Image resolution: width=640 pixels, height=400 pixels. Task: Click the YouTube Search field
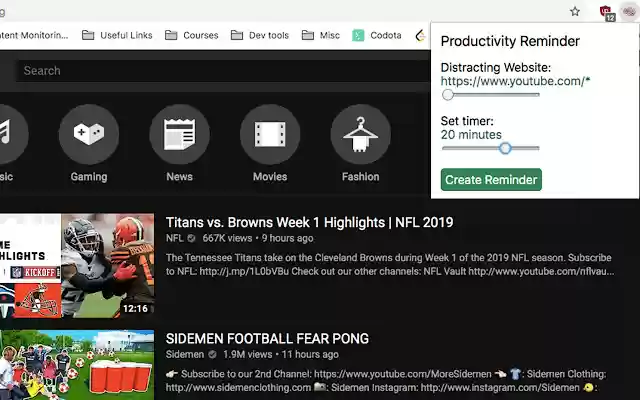[222, 71]
